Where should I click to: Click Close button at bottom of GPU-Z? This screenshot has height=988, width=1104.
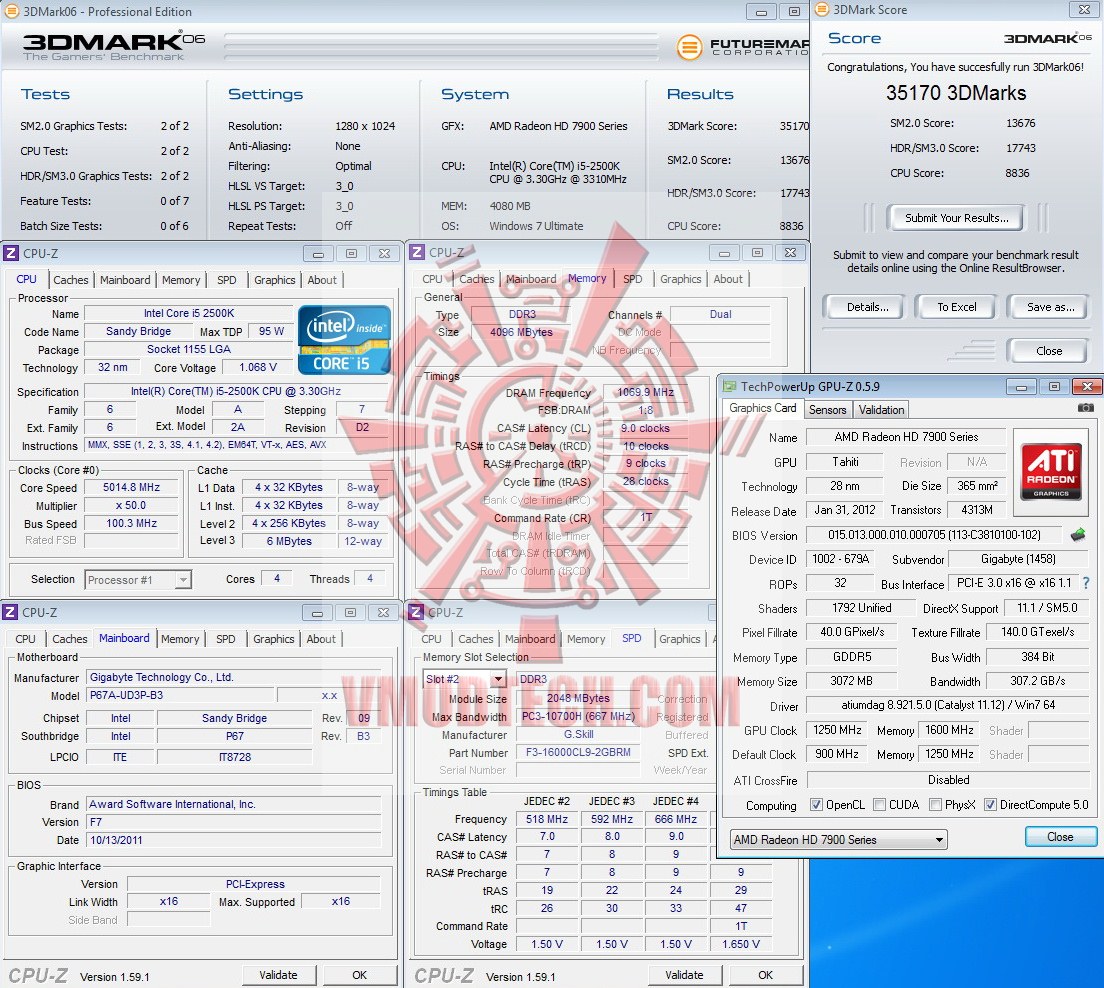(x=1060, y=837)
